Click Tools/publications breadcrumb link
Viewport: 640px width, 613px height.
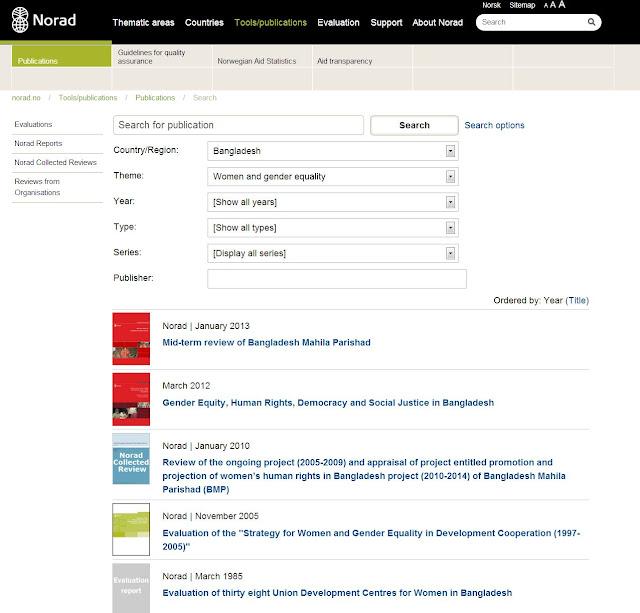[88, 98]
